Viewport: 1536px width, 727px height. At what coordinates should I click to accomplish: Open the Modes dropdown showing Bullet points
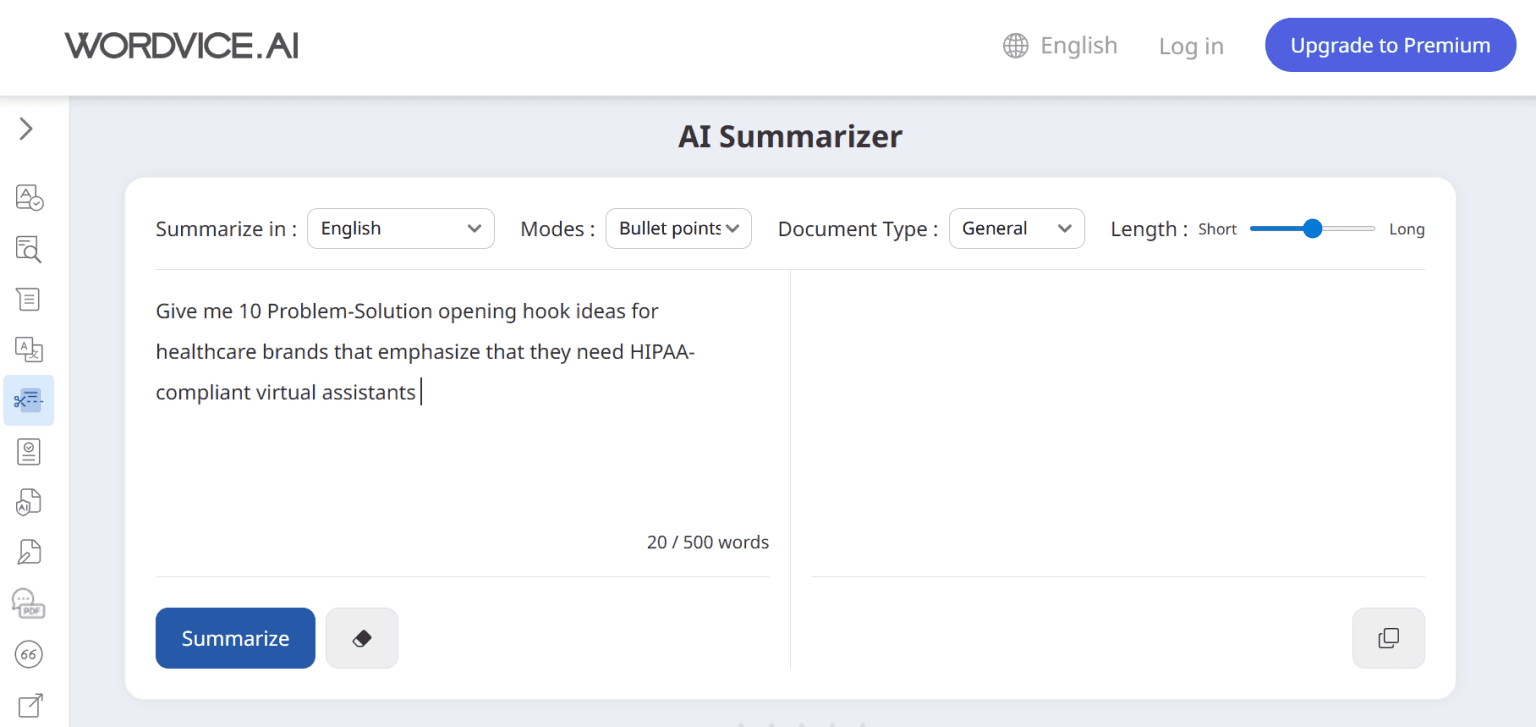pyautogui.click(x=678, y=229)
